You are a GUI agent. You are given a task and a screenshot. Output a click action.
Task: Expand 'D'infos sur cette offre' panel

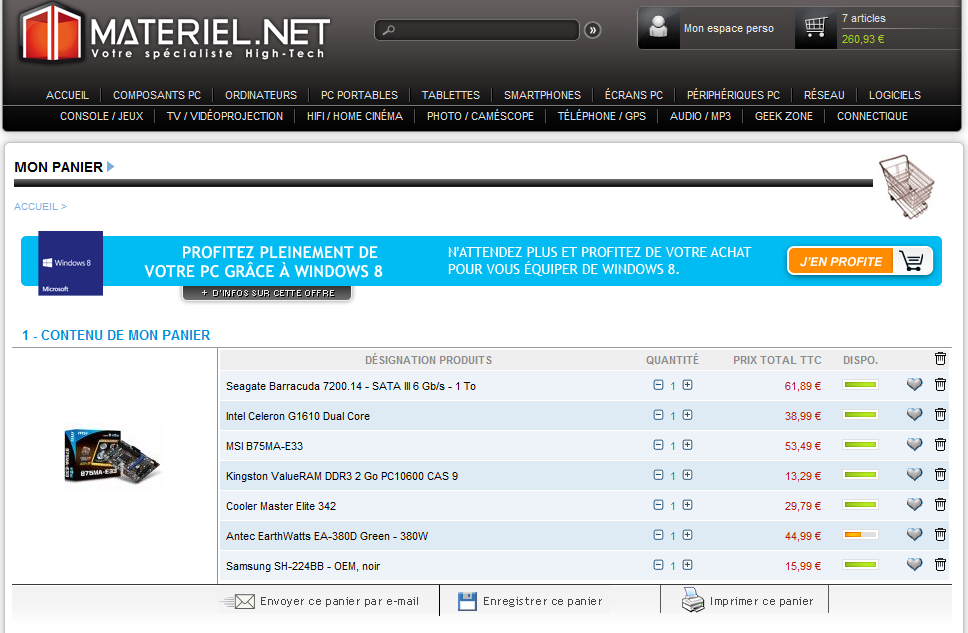[x=267, y=293]
